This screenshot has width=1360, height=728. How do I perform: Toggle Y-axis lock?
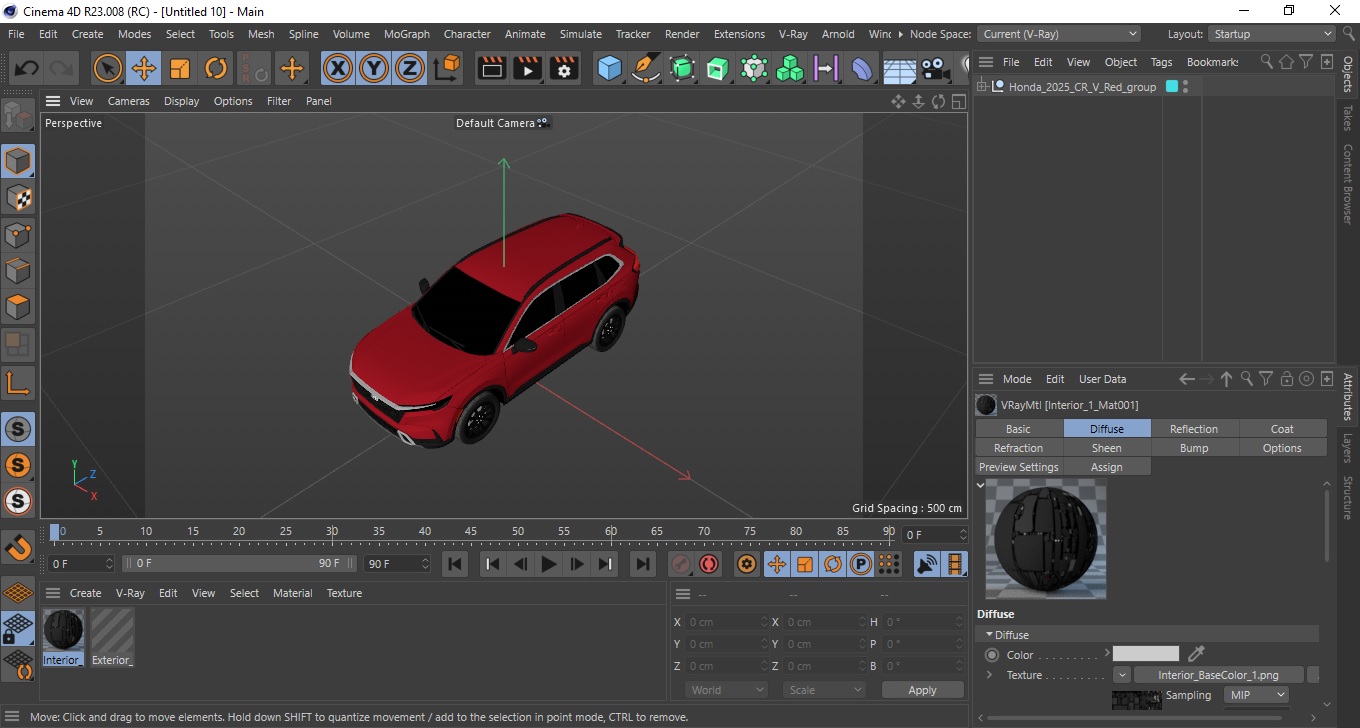(374, 69)
